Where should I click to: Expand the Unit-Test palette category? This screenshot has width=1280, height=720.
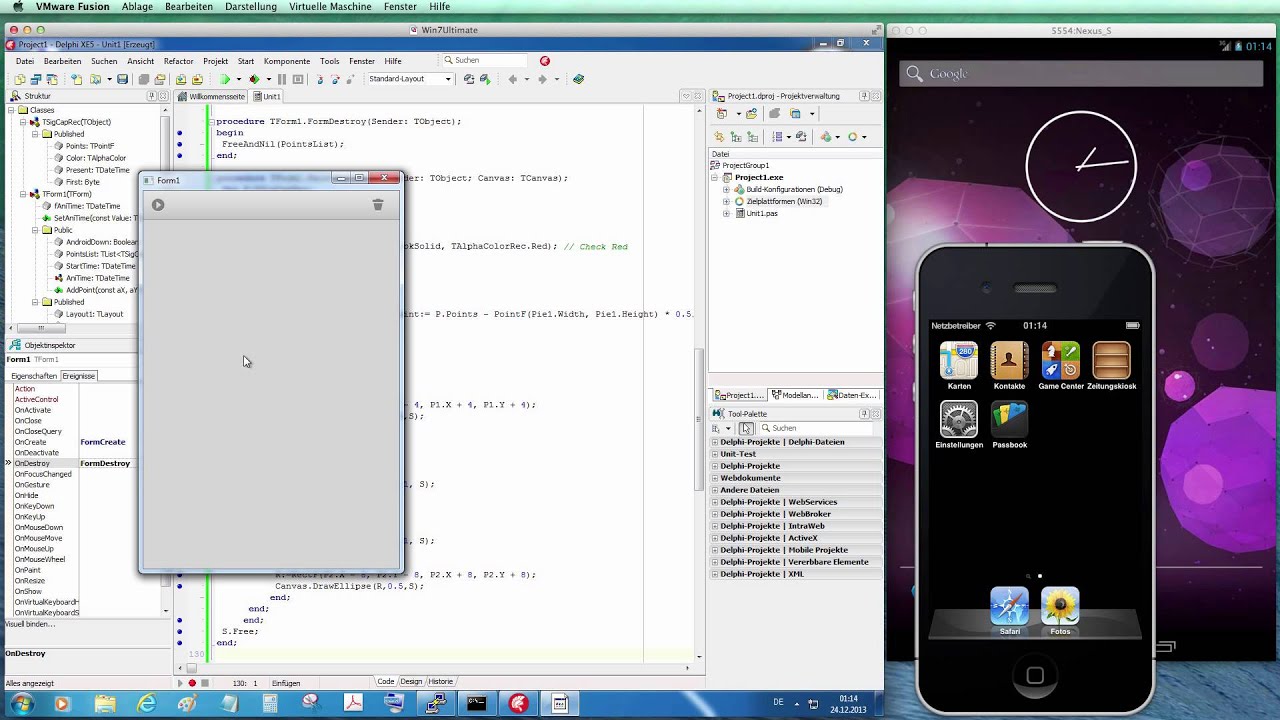tap(715, 454)
